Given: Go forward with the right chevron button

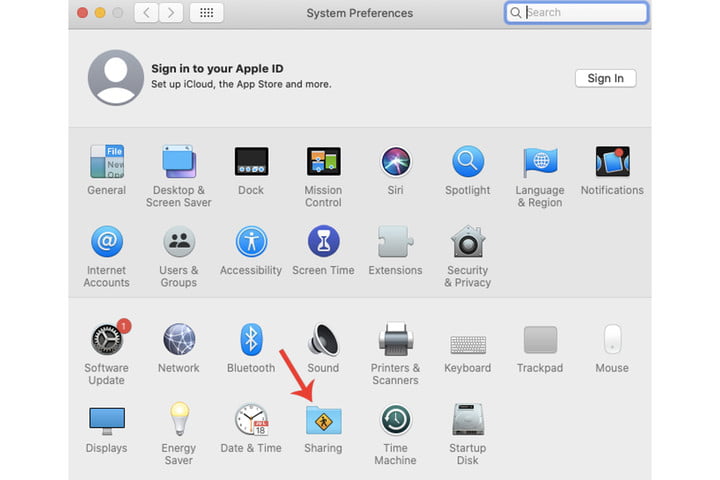Looking at the screenshot, I should point(171,12).
